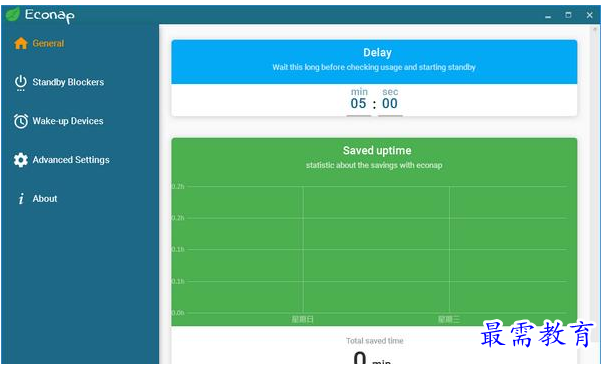Maximize the Econap window

pos(568,15)
